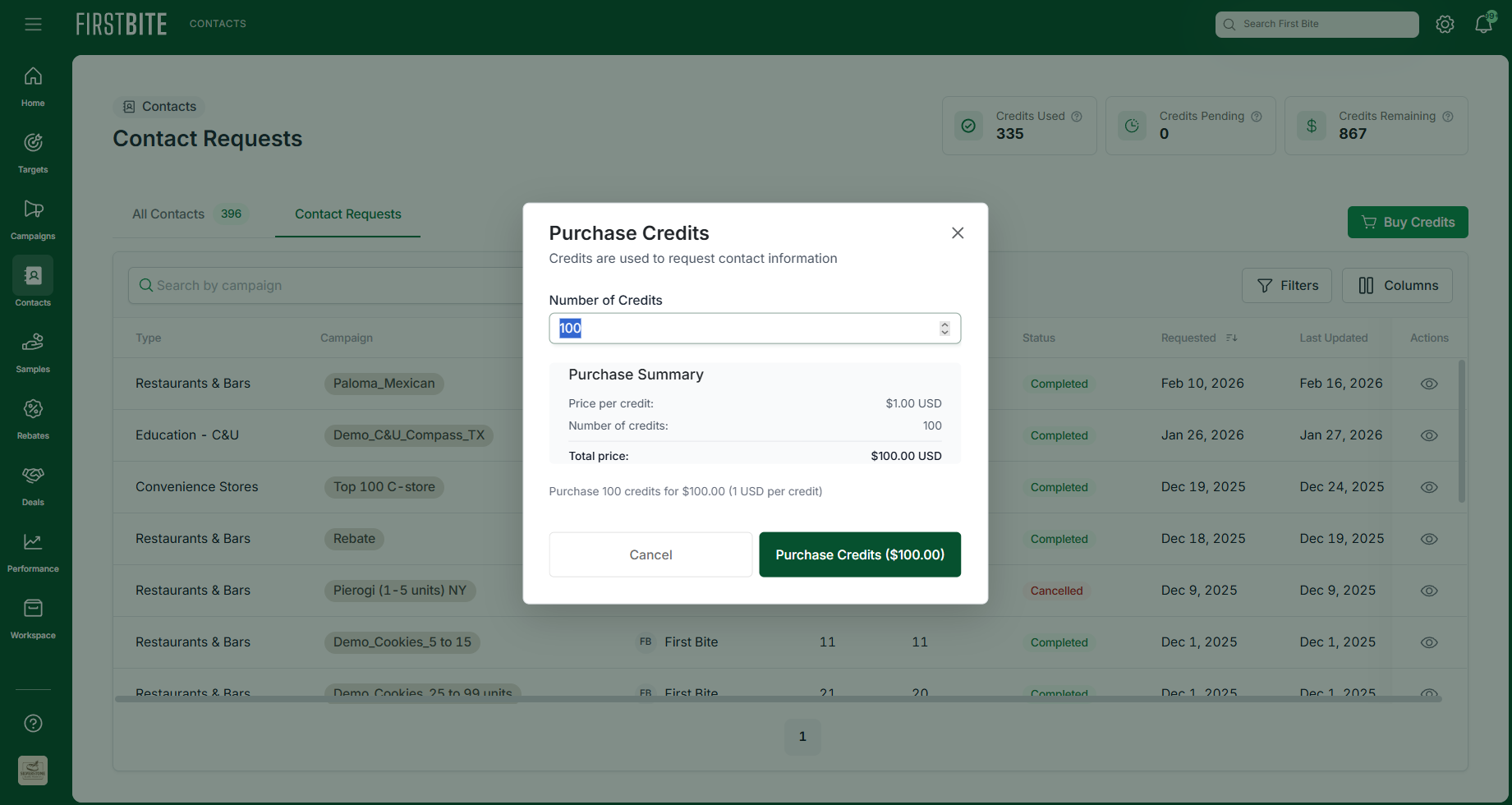The height and width of the screenshot is (805, 1512).
Task: Sort by the Requested column
Action: (1198, 338)
